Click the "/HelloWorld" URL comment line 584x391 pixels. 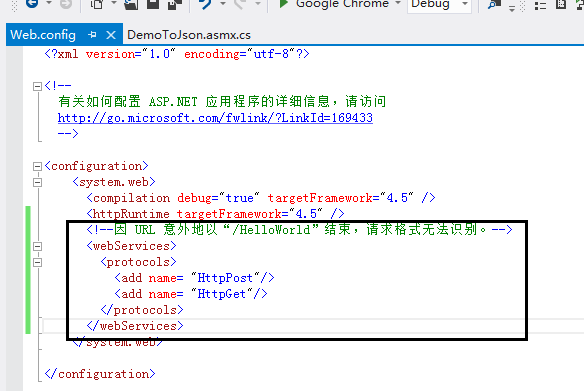[299, 229]
